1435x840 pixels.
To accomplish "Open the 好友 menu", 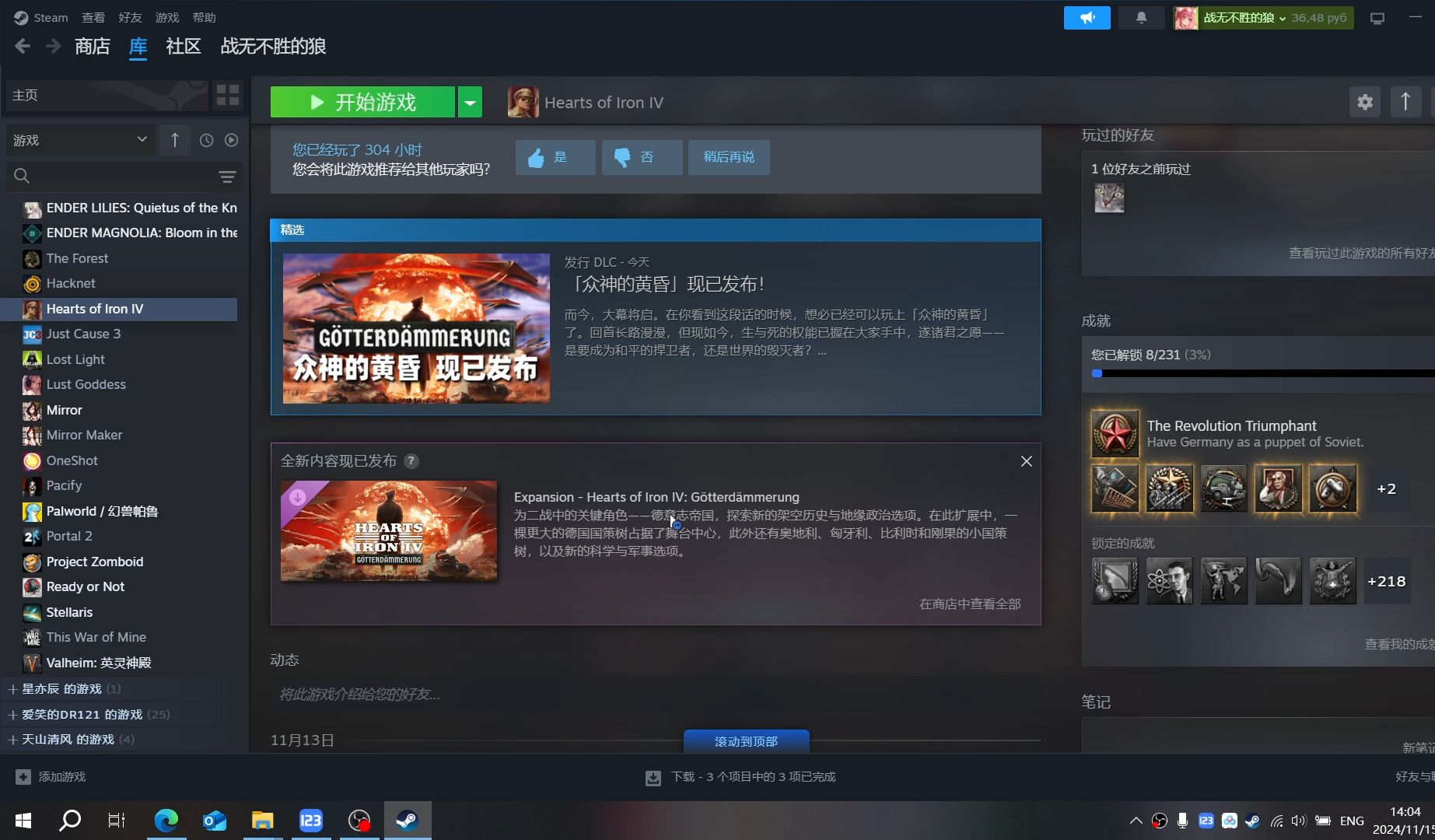I will (x=130, y=17).
